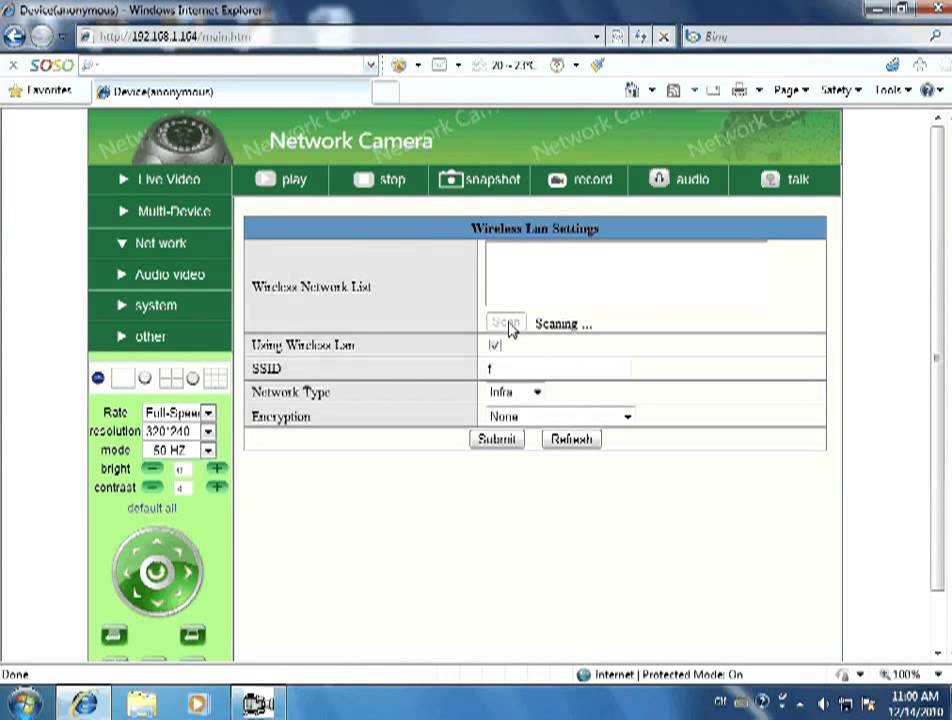
Task: Click the IE stop loading X icon
Action: [x=664, y=36]
